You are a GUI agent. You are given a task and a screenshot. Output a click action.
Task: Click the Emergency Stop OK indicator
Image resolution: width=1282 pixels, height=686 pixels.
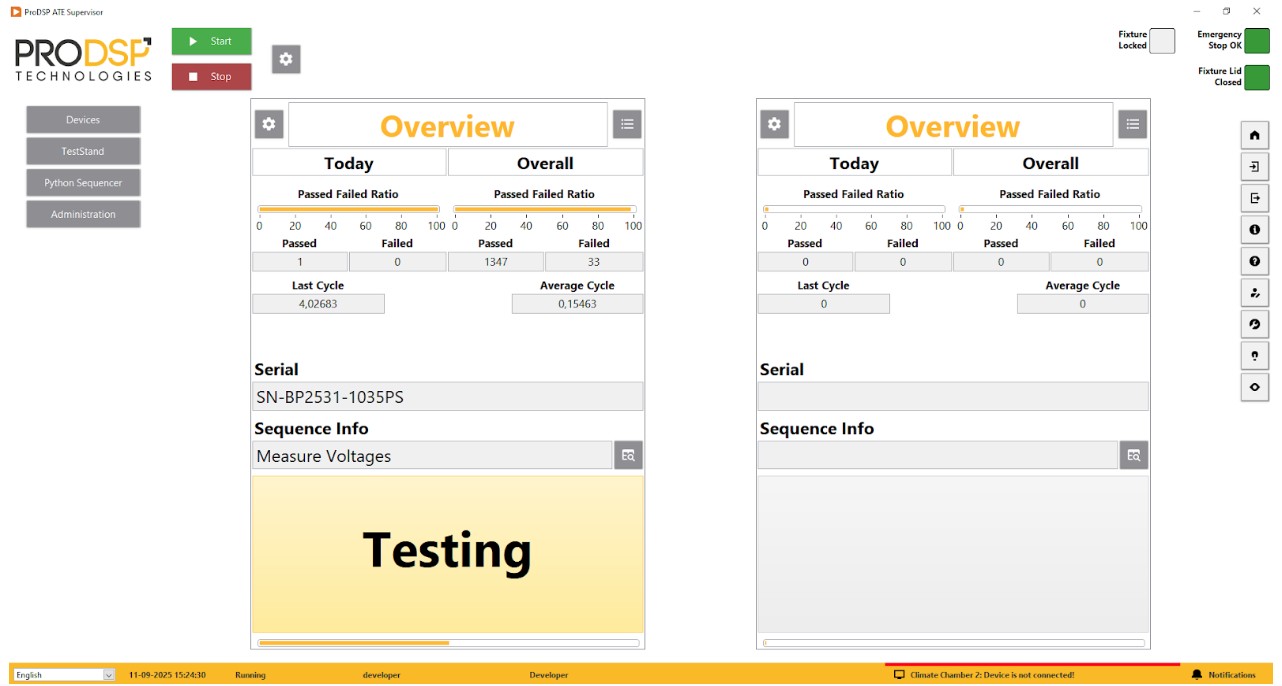(1256, 41)
